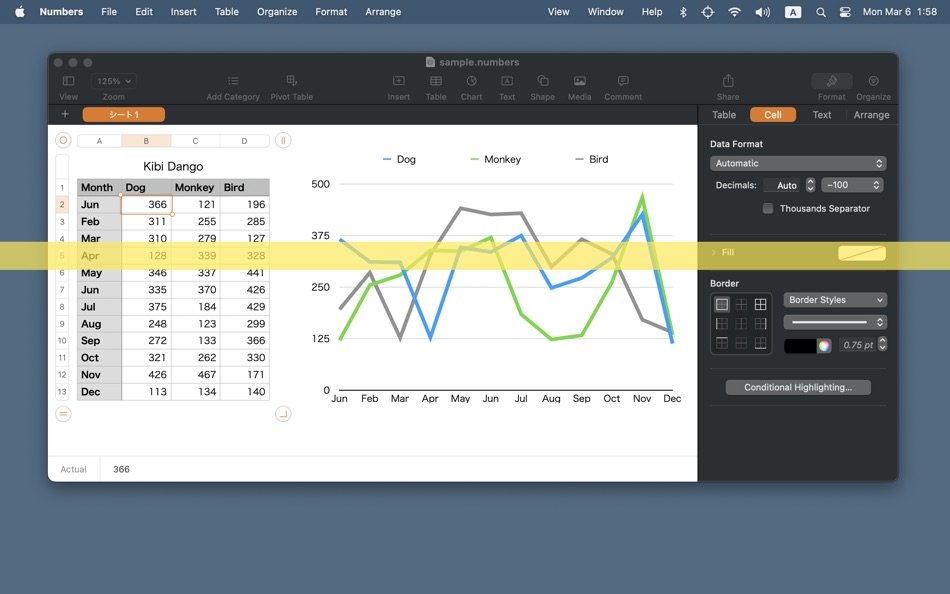Open the Organize menu in menu bar

(x=277, y=12)
